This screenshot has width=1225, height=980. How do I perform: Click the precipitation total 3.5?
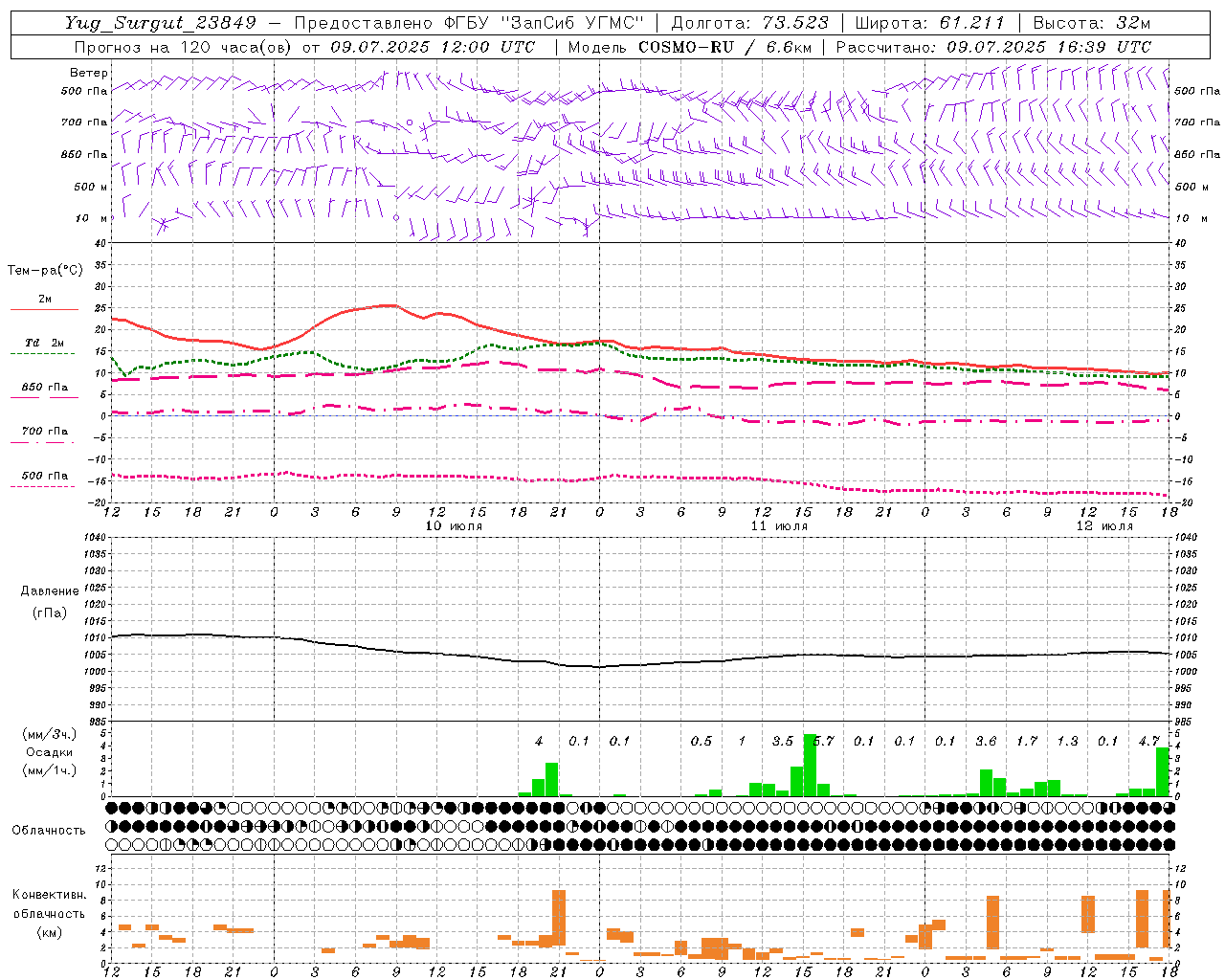click(x=783, y=741)
